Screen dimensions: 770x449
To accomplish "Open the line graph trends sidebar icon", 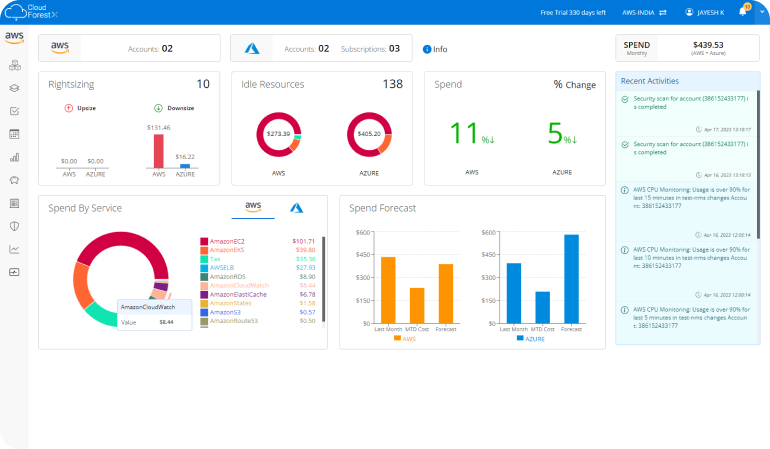I will coord(15,249).
